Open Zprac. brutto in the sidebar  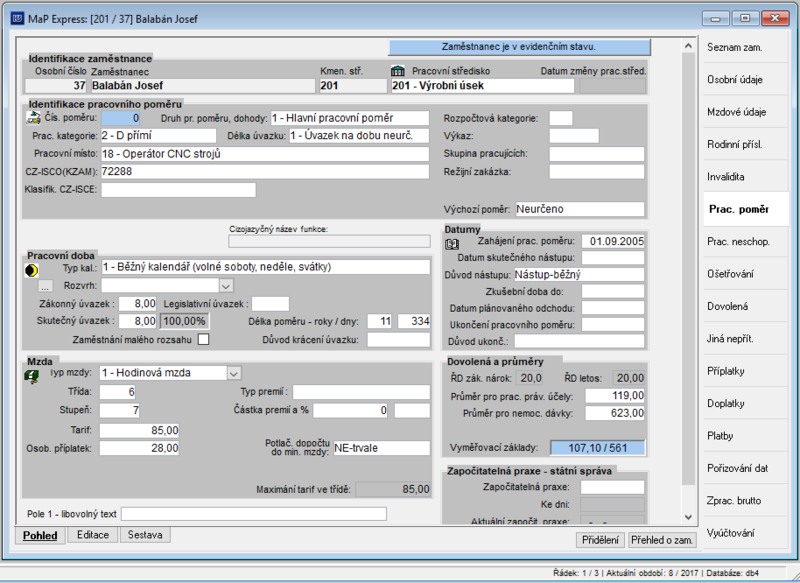pyautogui.click(x=745, y=500)
